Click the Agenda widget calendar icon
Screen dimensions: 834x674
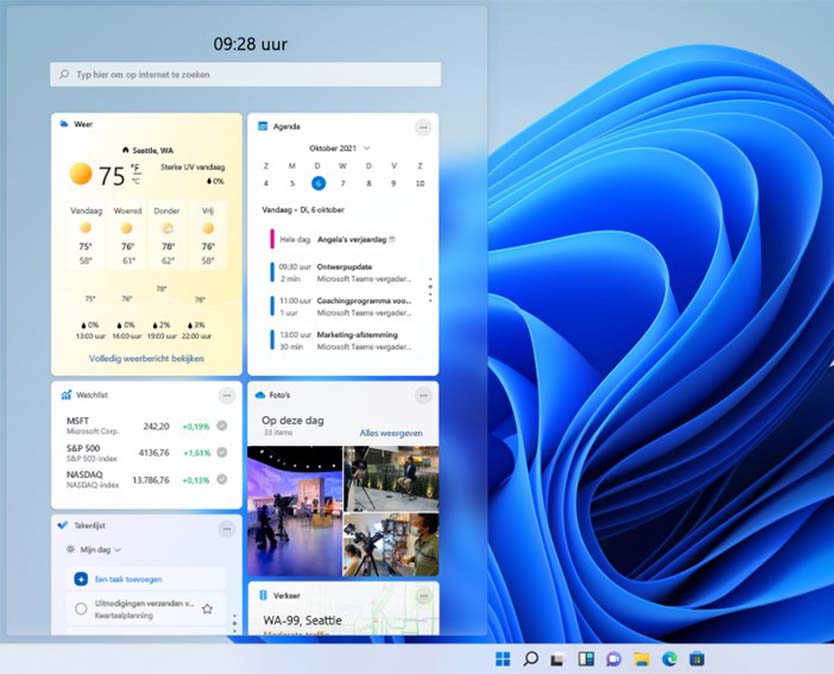pos(263,127)
